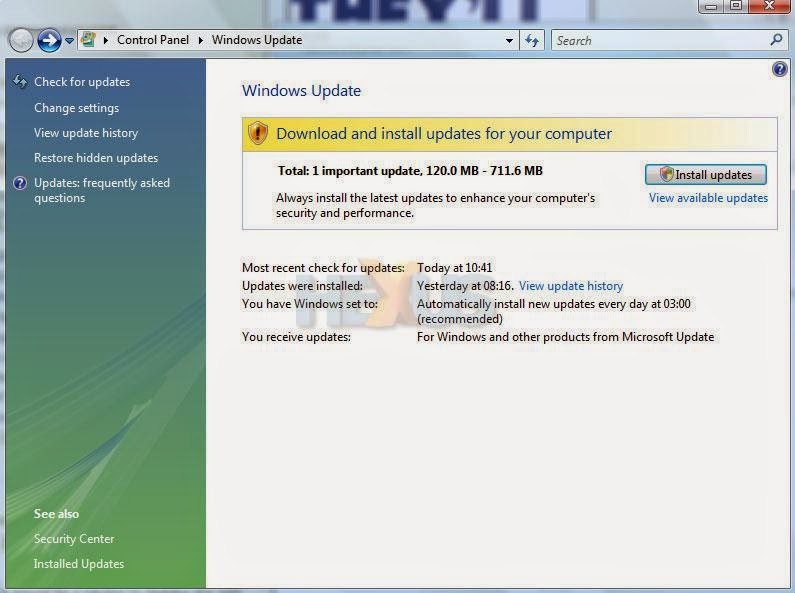Viewport: 795px width, 593px height.
Task: Click 'Today at 10:41' check time
Action: pos(454,268)
